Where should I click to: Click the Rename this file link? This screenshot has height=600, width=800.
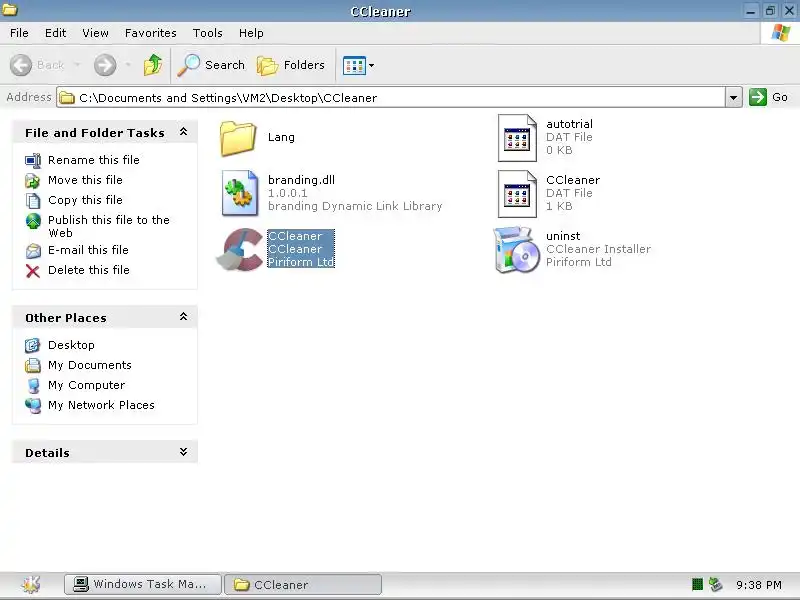(x=94, y=160)
